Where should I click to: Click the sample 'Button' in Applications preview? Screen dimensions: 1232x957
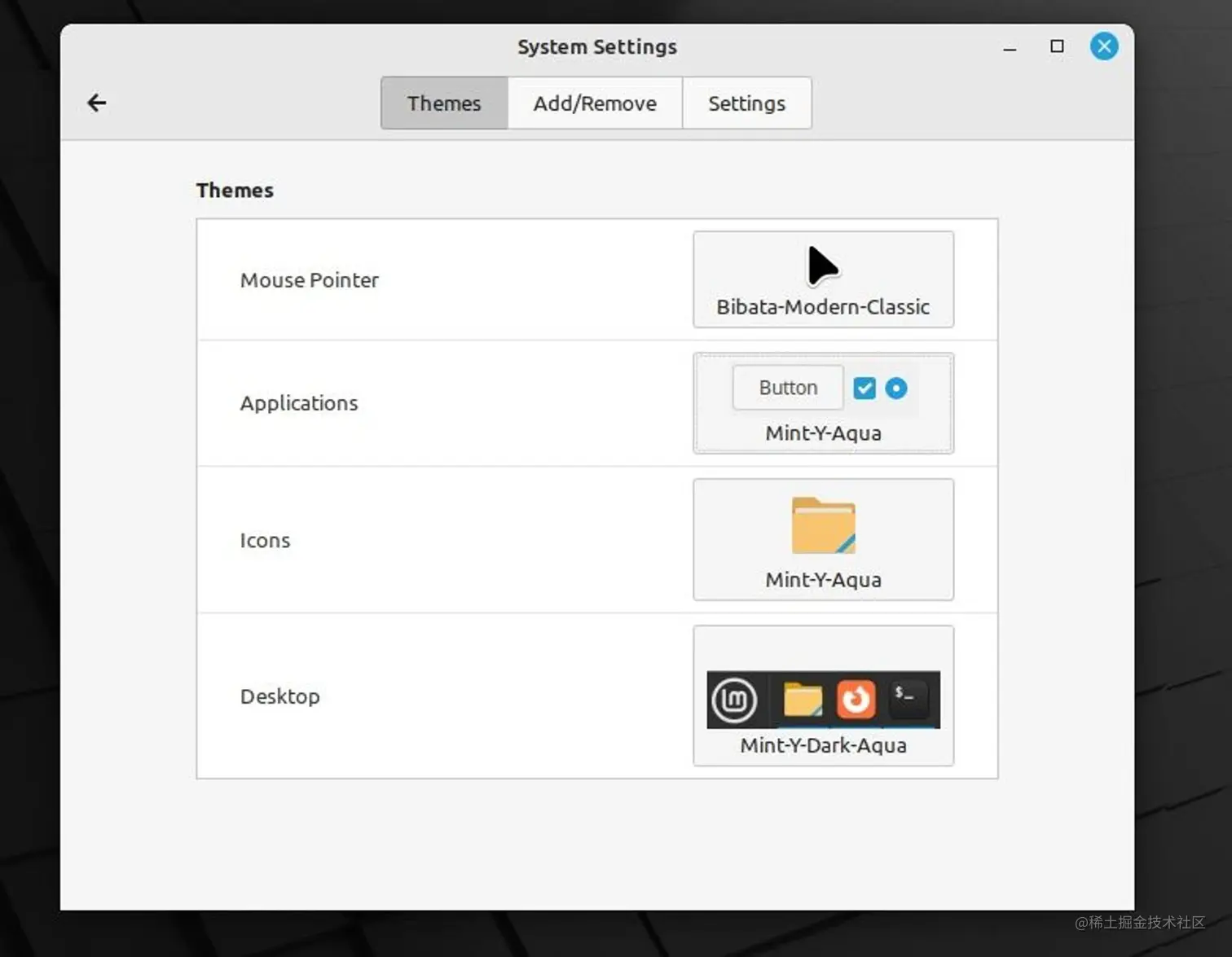(788, 388)
